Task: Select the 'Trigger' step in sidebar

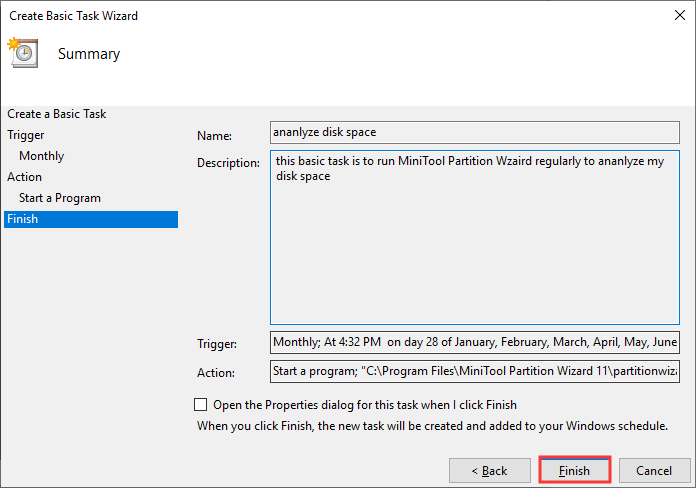Action: click(26, 135)
